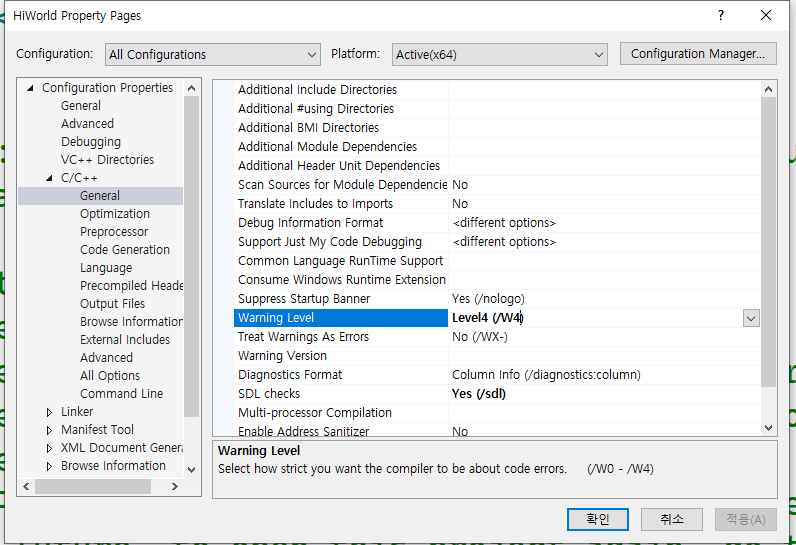The image size is (796, 545).
Task: Select General under Configuration Properties
Action: [x=81, y=106]
